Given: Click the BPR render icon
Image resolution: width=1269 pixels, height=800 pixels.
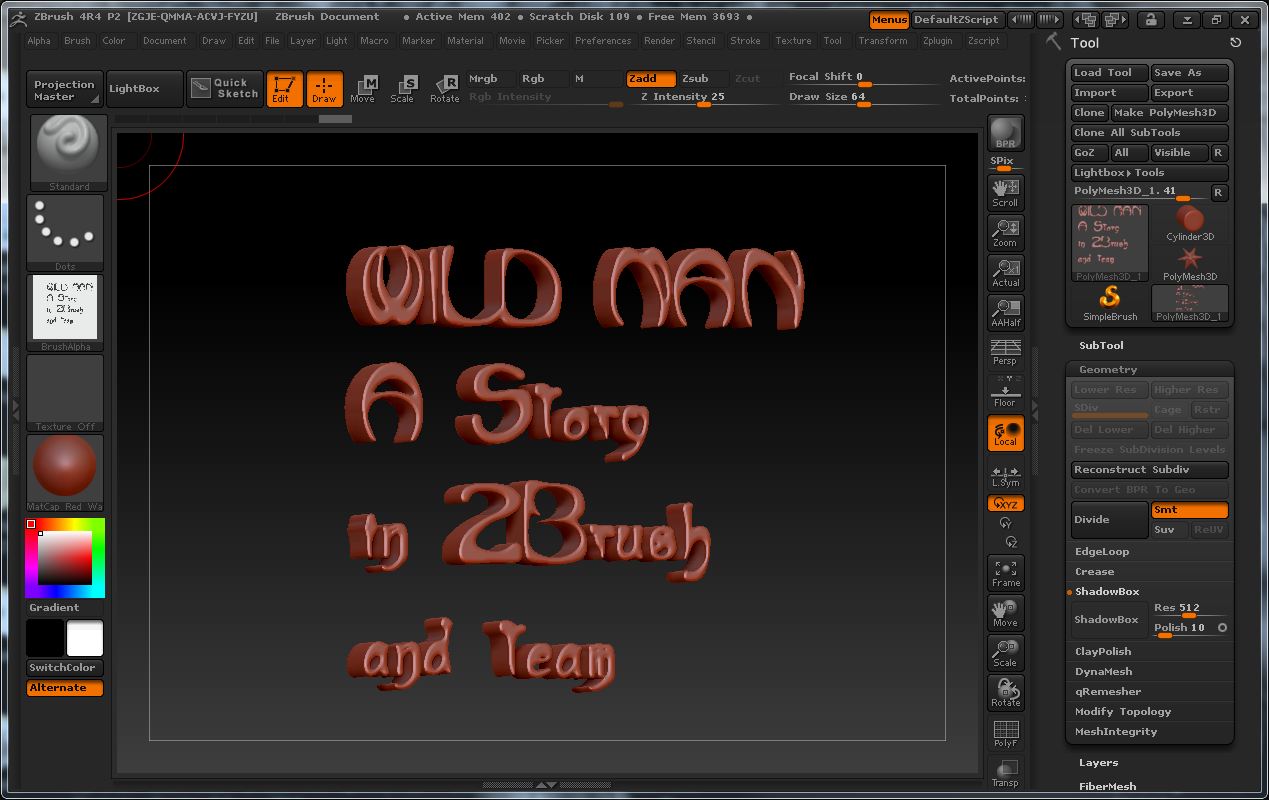Looking at the screenshot, I should click(x=1005, y=133).
